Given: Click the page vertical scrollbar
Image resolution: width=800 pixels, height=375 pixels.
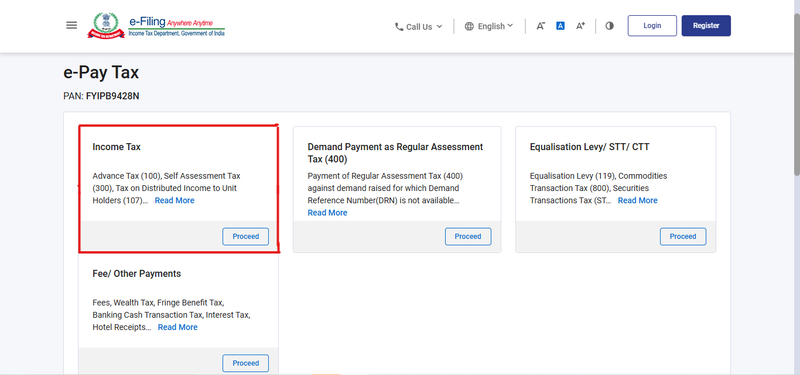Looking at the screenshot, I should point(796,92).
